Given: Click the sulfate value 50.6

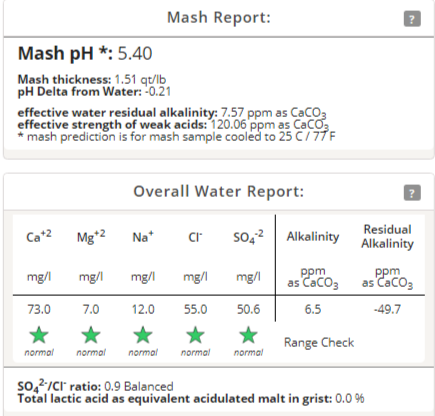Looking at the screenshot, I should tap(248, 309).
